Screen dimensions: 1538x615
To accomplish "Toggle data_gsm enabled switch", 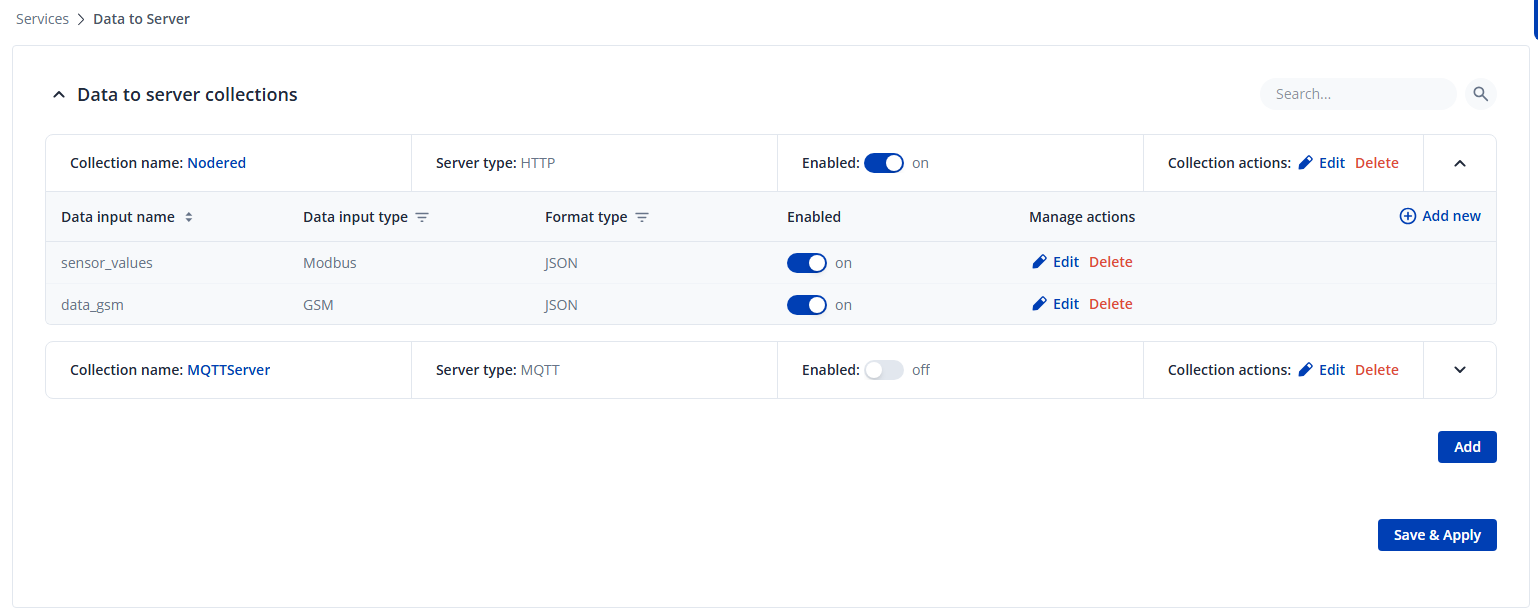I will [x=807, y=305].
